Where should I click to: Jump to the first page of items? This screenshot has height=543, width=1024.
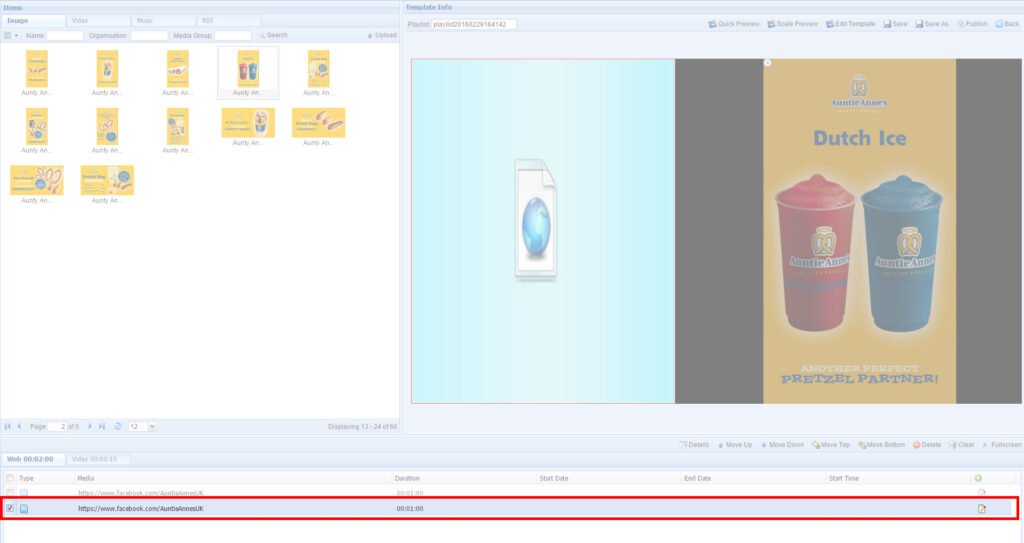click(8, 426)
